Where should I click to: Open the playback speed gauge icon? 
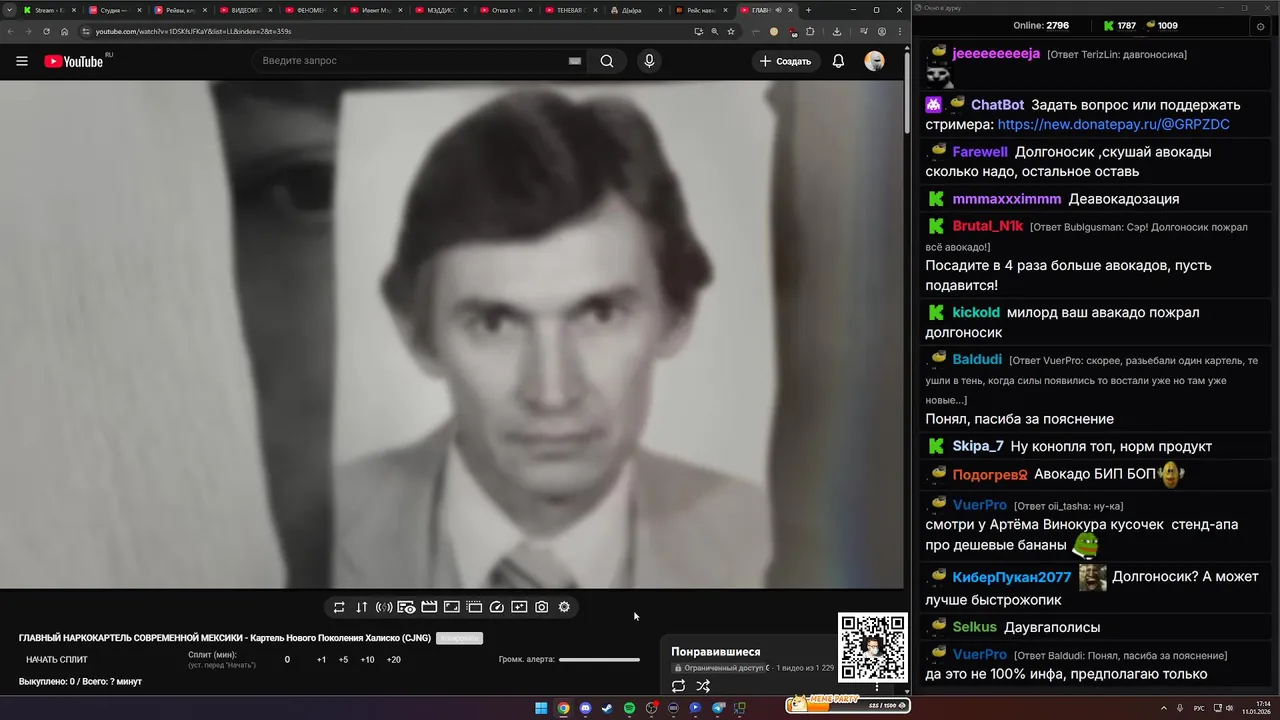(x=497, y=607)
